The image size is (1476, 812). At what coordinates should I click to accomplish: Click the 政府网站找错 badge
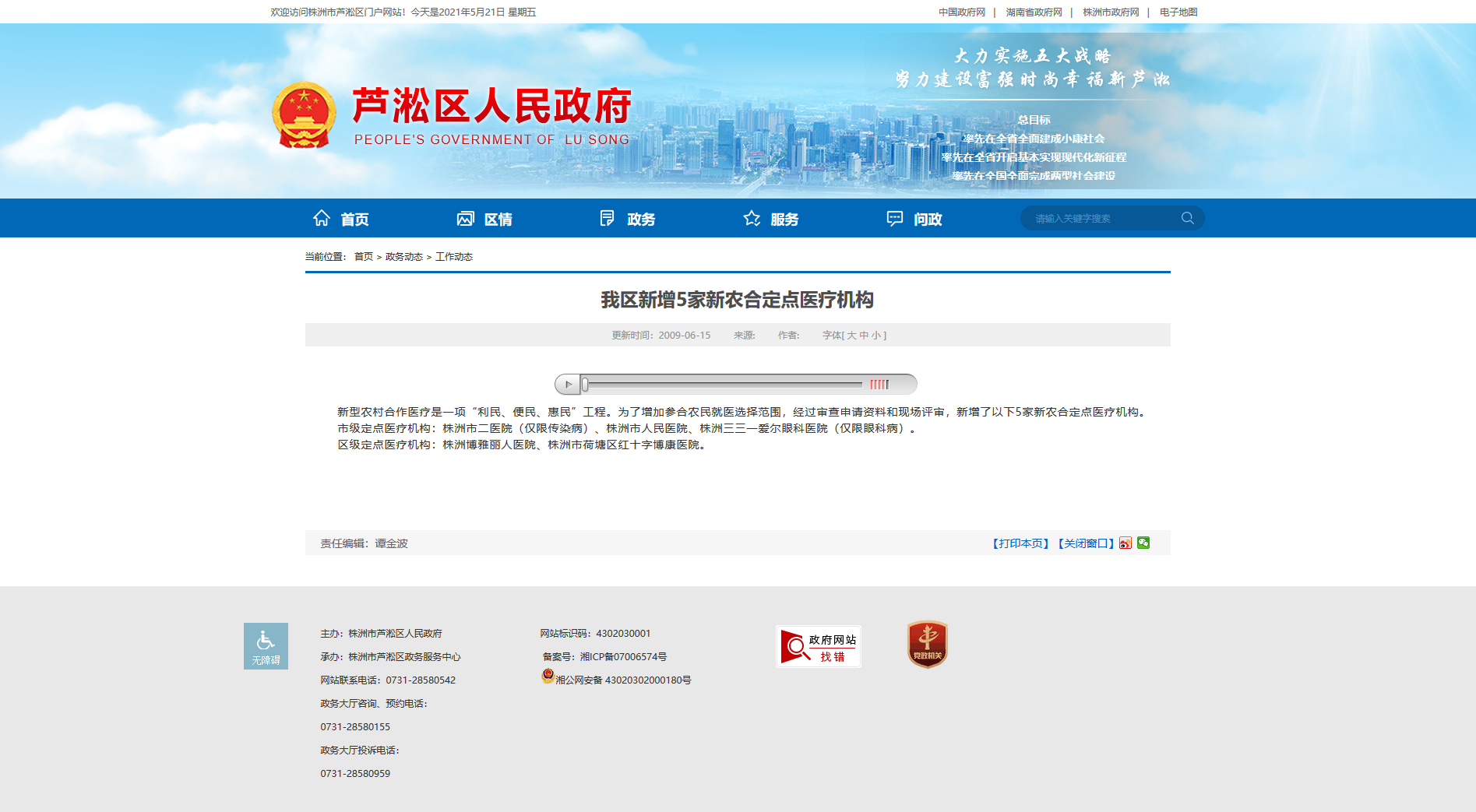(x=818, y=646)
